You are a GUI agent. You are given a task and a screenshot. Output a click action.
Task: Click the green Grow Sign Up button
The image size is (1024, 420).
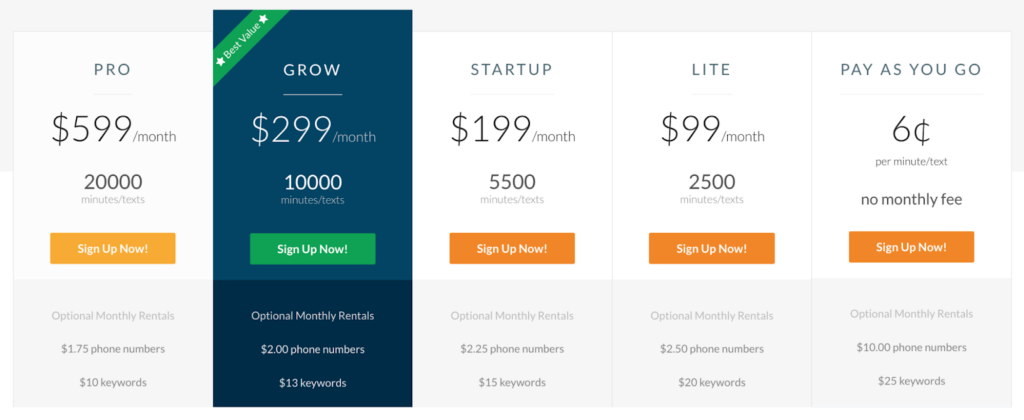[312, 248]
